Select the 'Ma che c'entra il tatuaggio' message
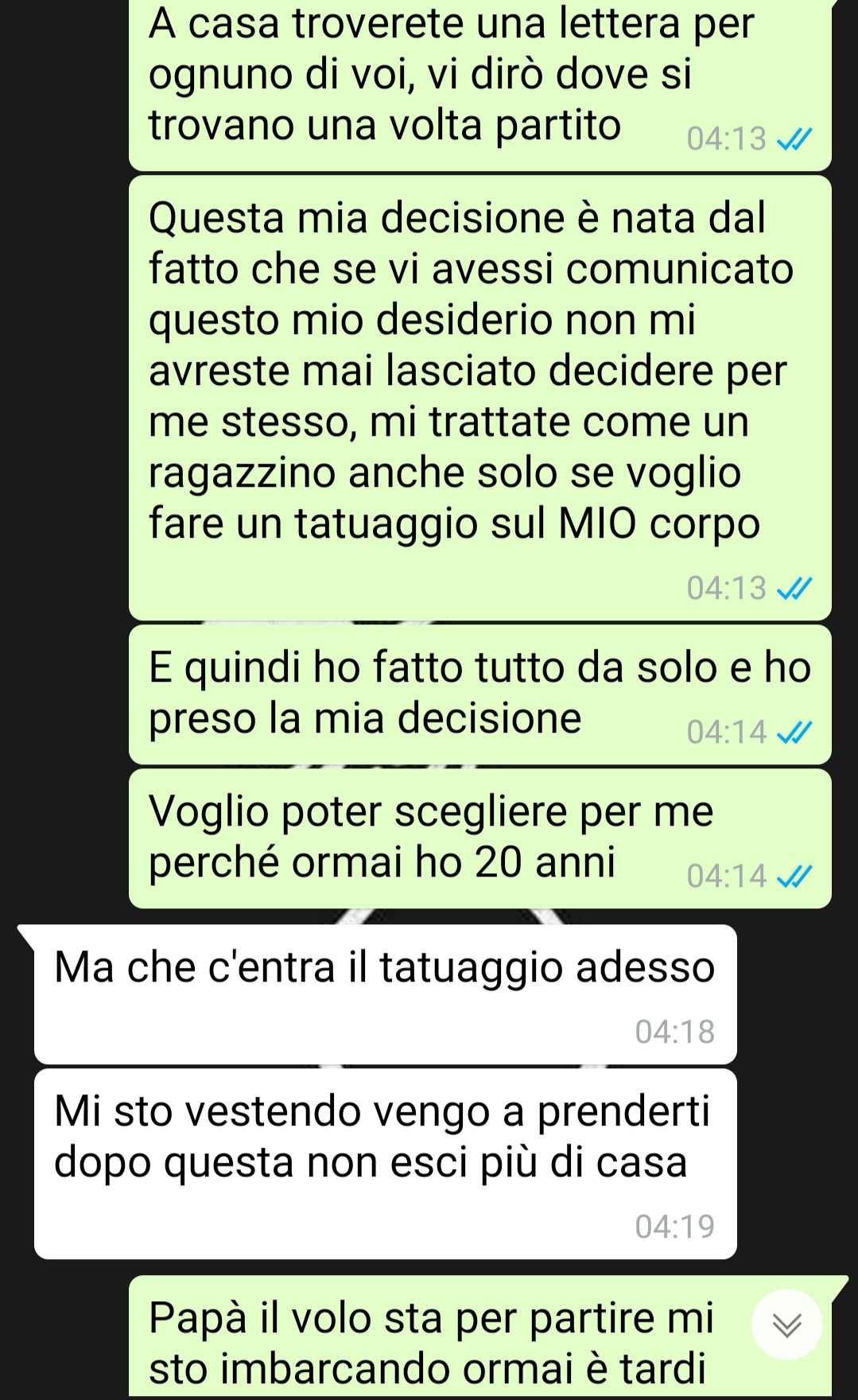This screenshot has width=858, height=1400. (385, 994)
